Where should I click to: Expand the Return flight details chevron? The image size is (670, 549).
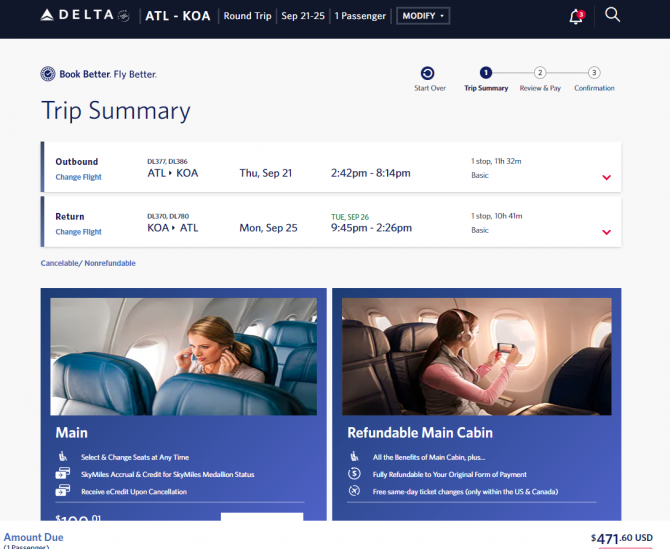point(606,232)
